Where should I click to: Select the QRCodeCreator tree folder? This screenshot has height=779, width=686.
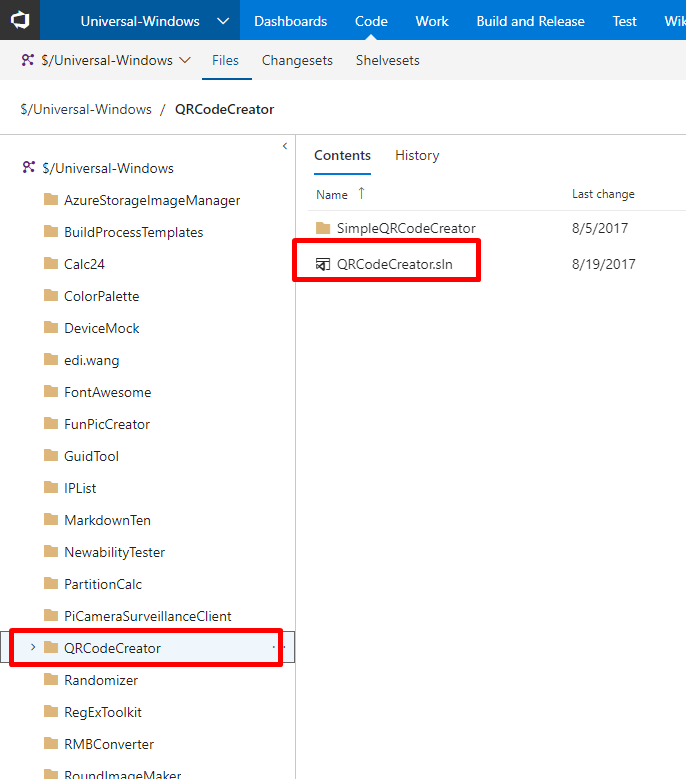112,648
